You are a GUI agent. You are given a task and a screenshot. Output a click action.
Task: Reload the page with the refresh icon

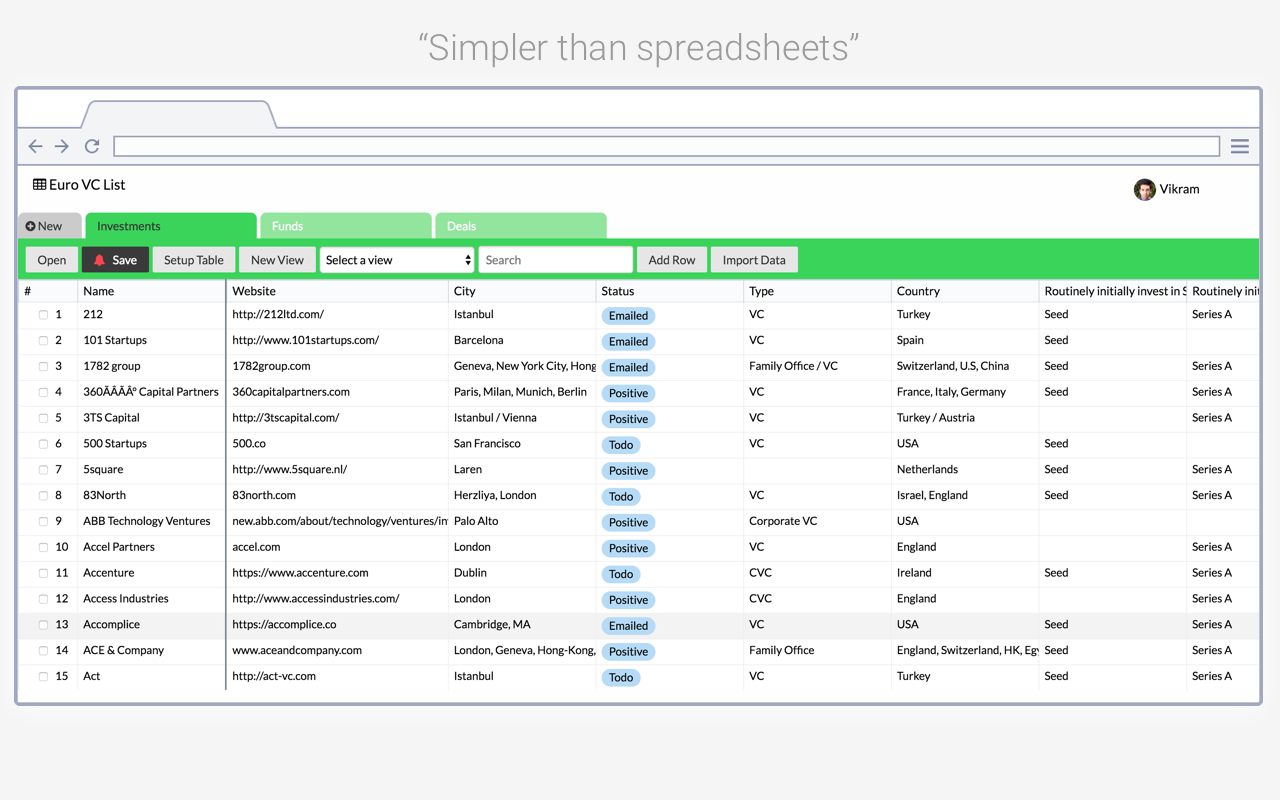pyautogui.click(x=92, y=146)
